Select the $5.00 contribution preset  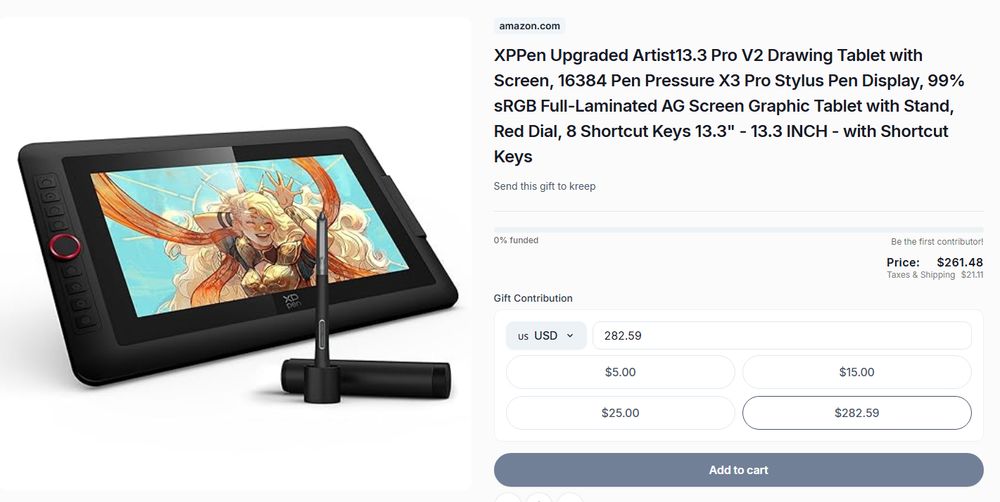coord(620,372)
